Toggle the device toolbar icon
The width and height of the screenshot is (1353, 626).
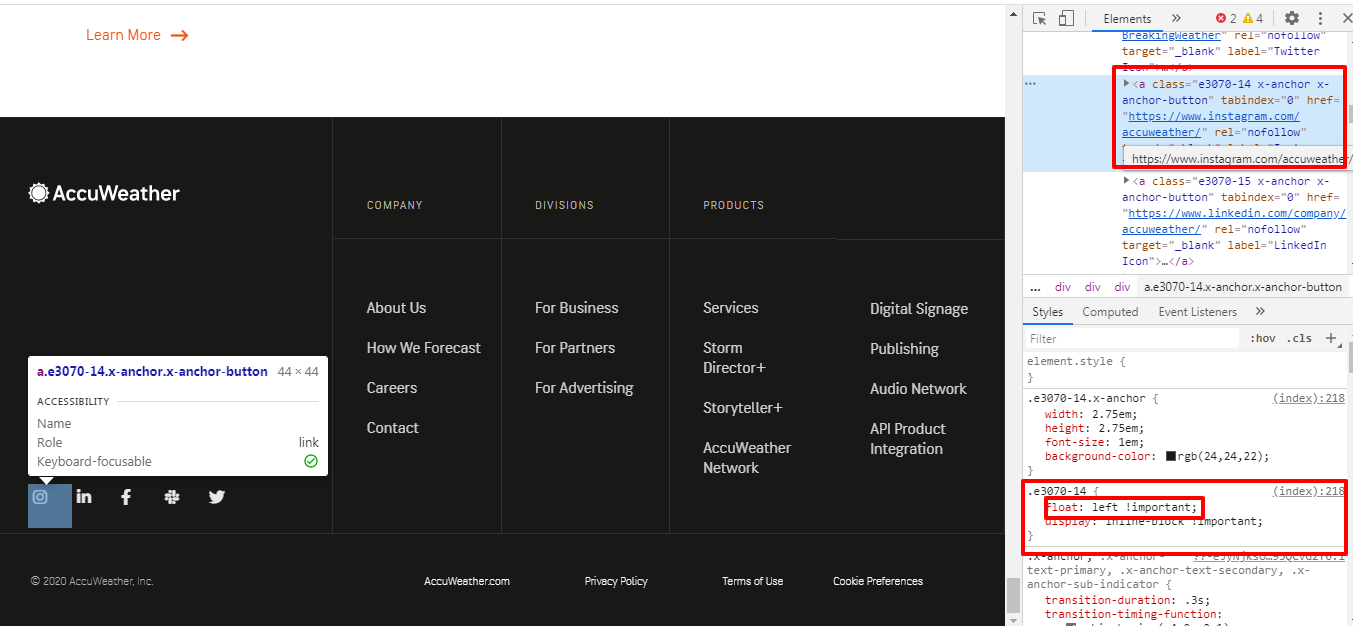click(x=1066, y=18)
